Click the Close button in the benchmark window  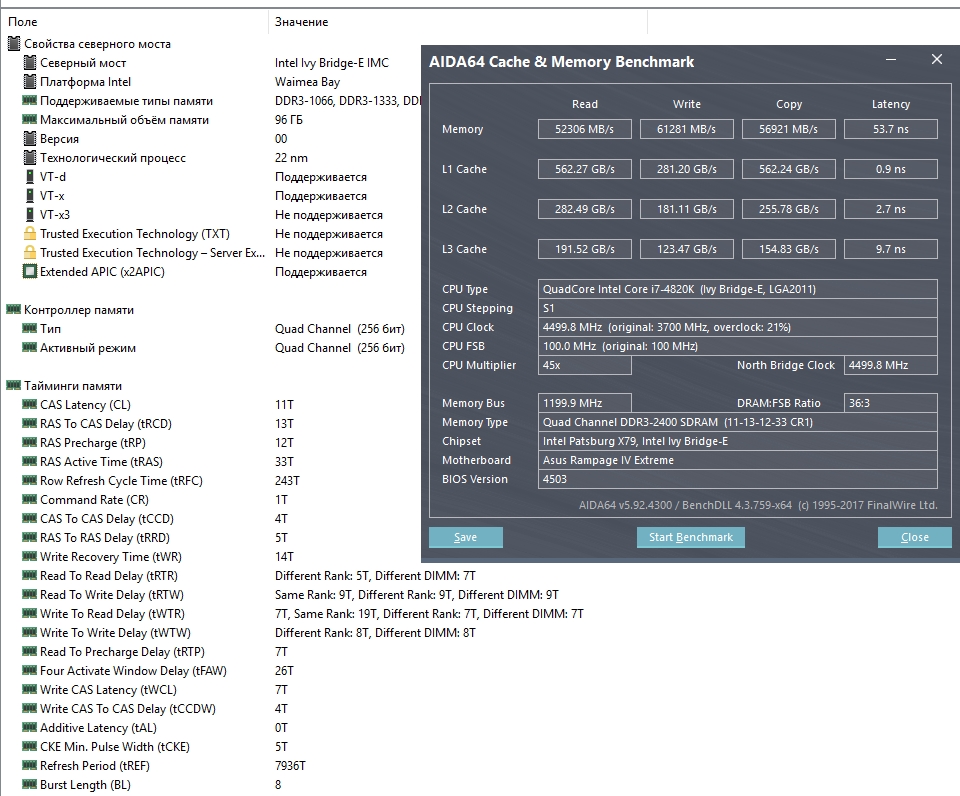[915, 537]
